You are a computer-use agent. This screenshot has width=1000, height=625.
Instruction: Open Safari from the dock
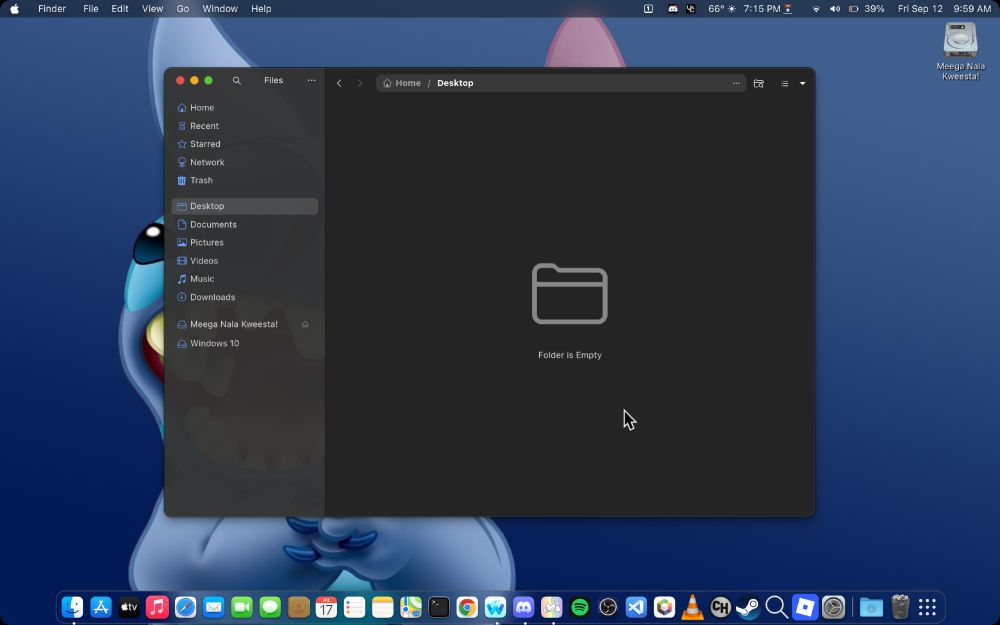(186, 607)
